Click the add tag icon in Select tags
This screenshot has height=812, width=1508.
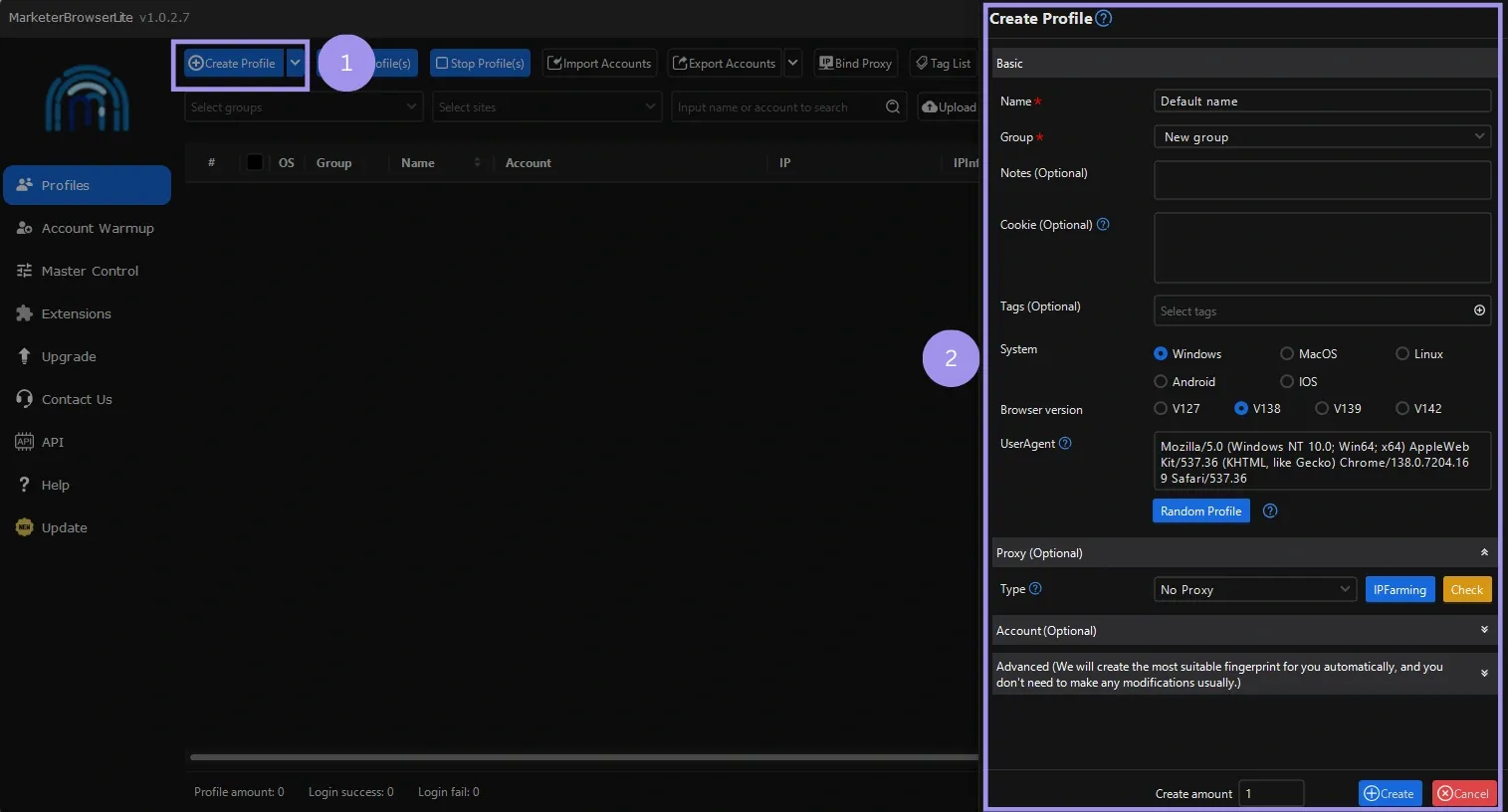coord(1479,309)
